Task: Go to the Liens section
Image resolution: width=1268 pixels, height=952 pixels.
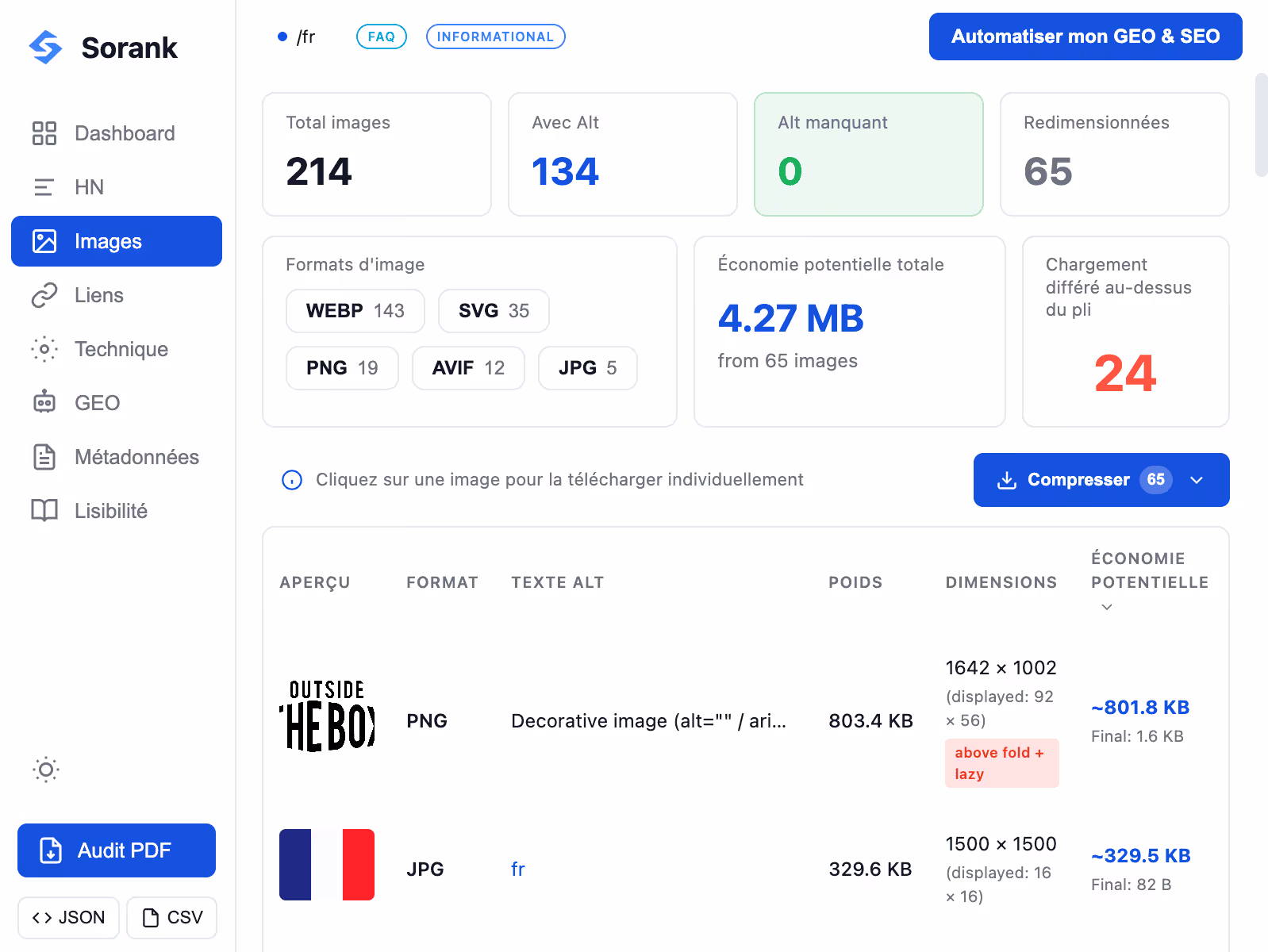Action: pyautogui.click(x=117, y=295)
